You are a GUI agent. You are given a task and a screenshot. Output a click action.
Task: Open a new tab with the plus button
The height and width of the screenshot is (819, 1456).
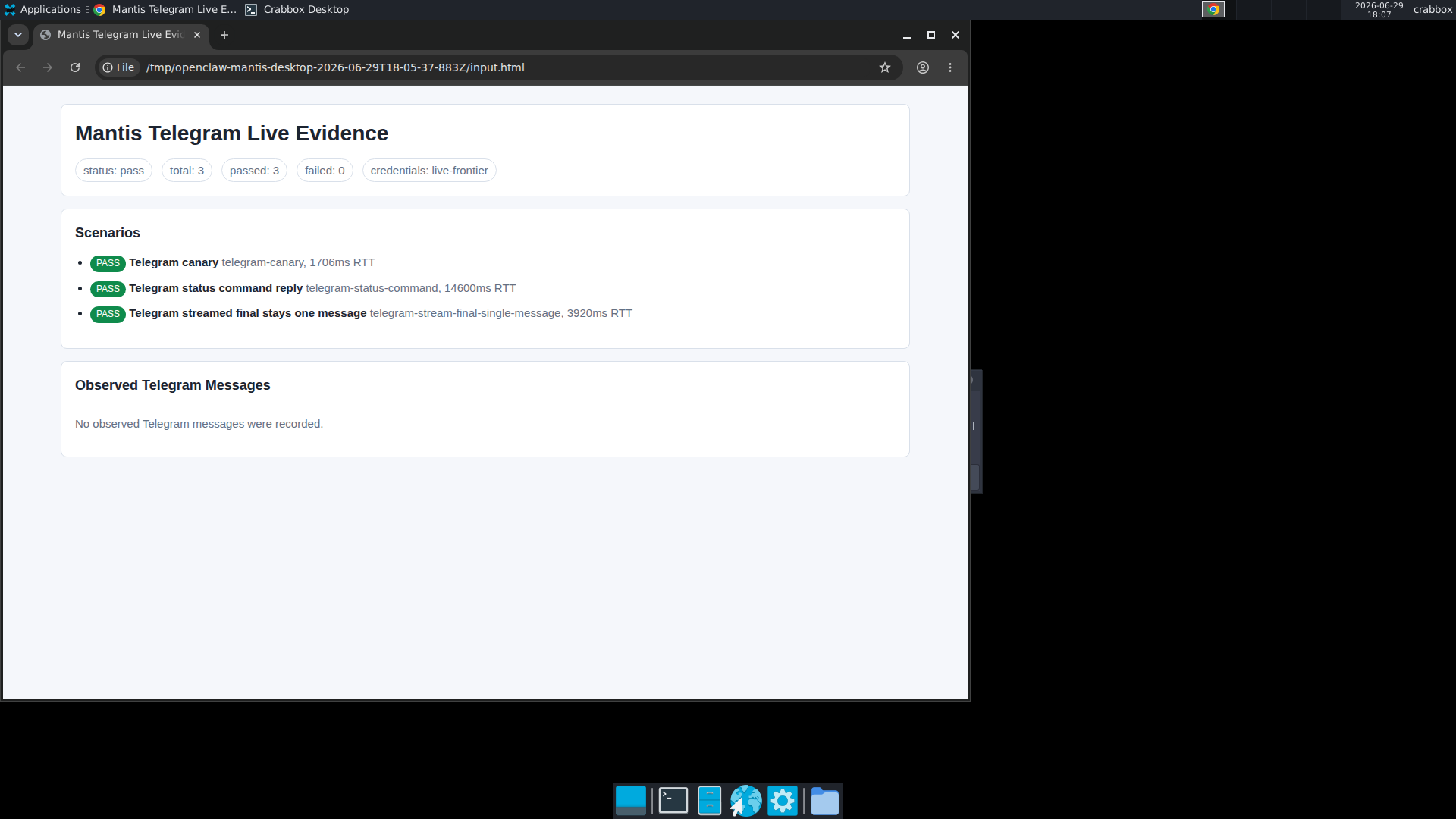(x=224, y=35)
